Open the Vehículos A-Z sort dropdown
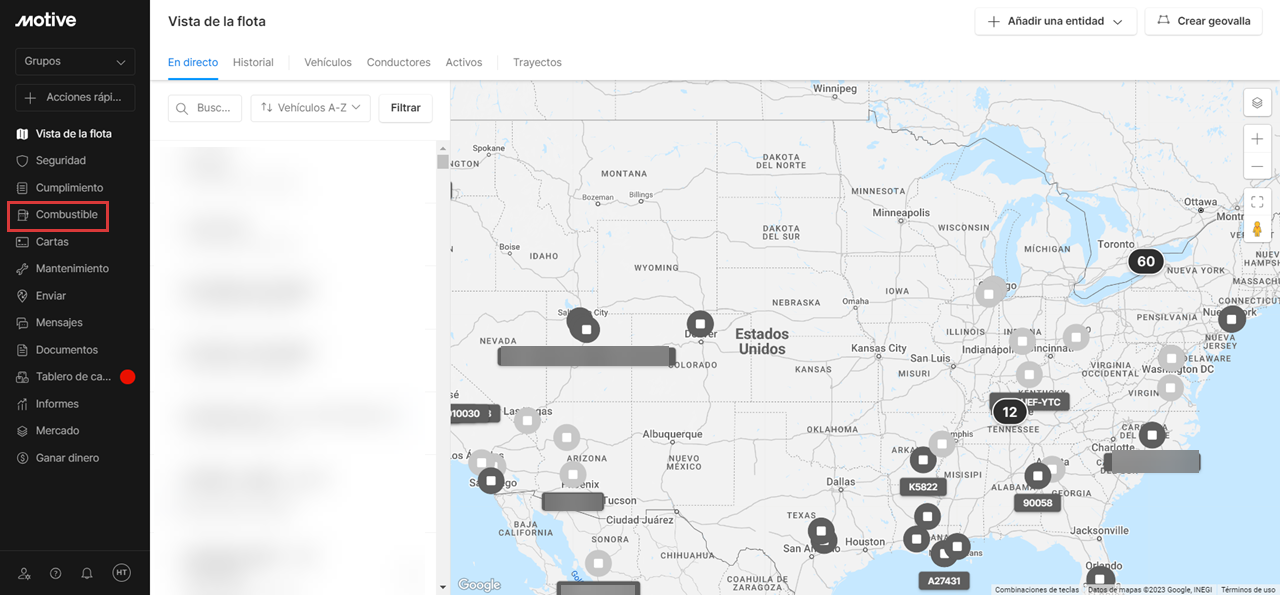Image resolution: width=1280 pixels, height=595 pixels. point(311,108)
